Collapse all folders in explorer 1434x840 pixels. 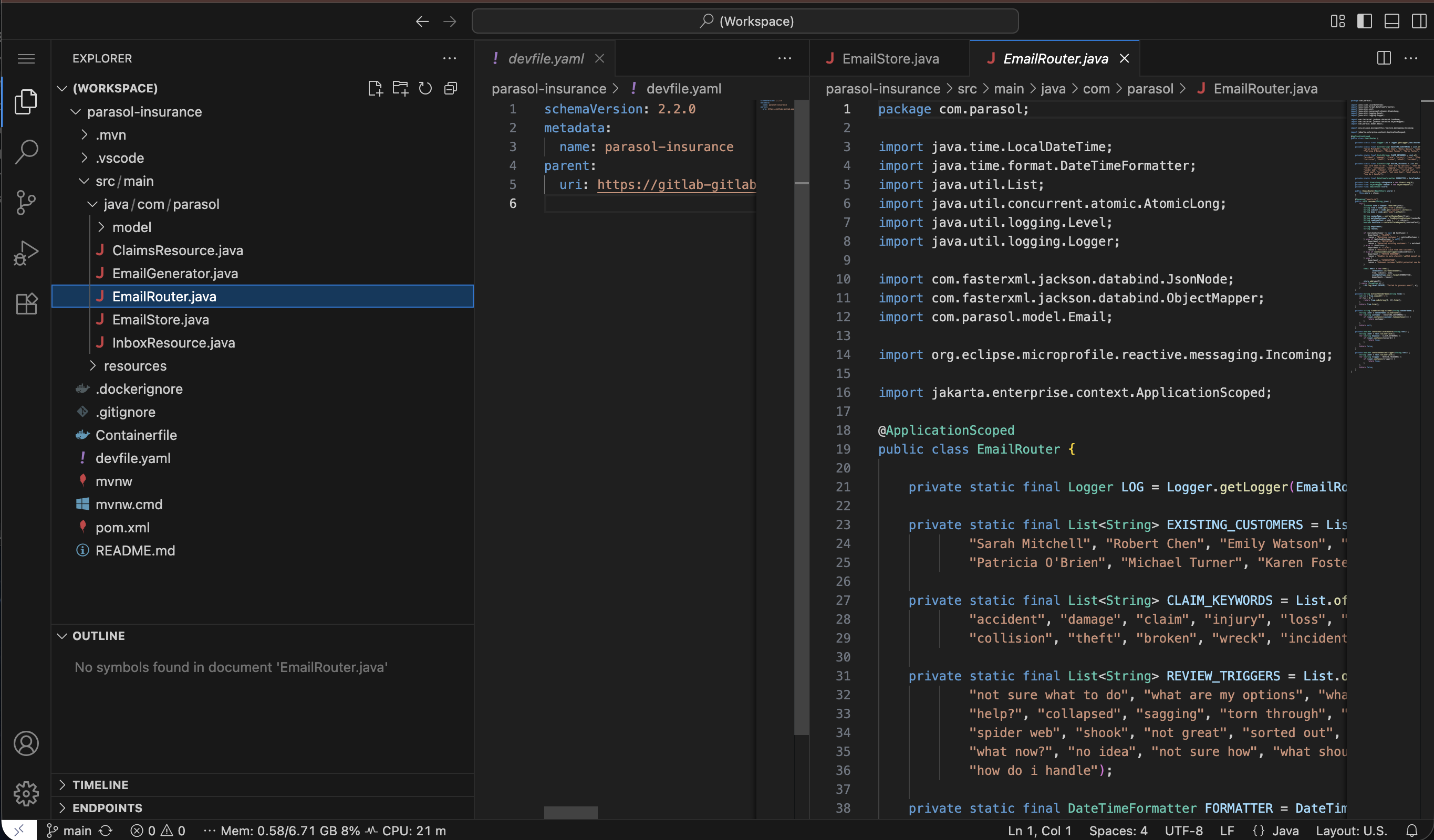[x=450, y=88]
